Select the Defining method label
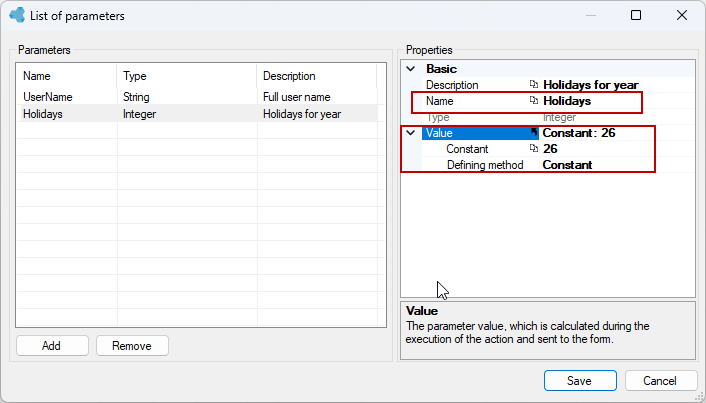The width and height of the screenshot is (706, 403). [x=485, y=165]
